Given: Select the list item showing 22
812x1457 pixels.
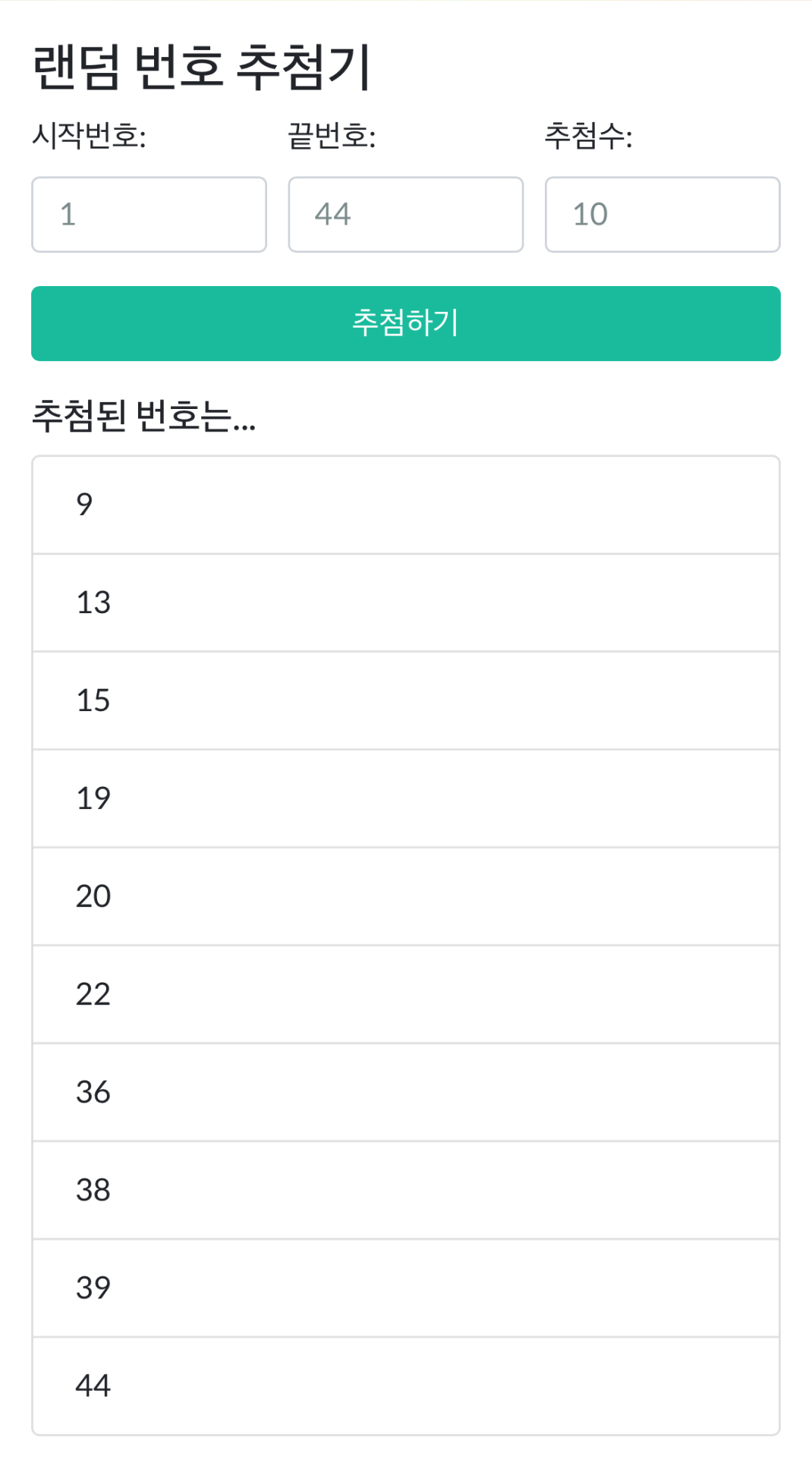Looking at the screenshot, I should pos(405,994).
